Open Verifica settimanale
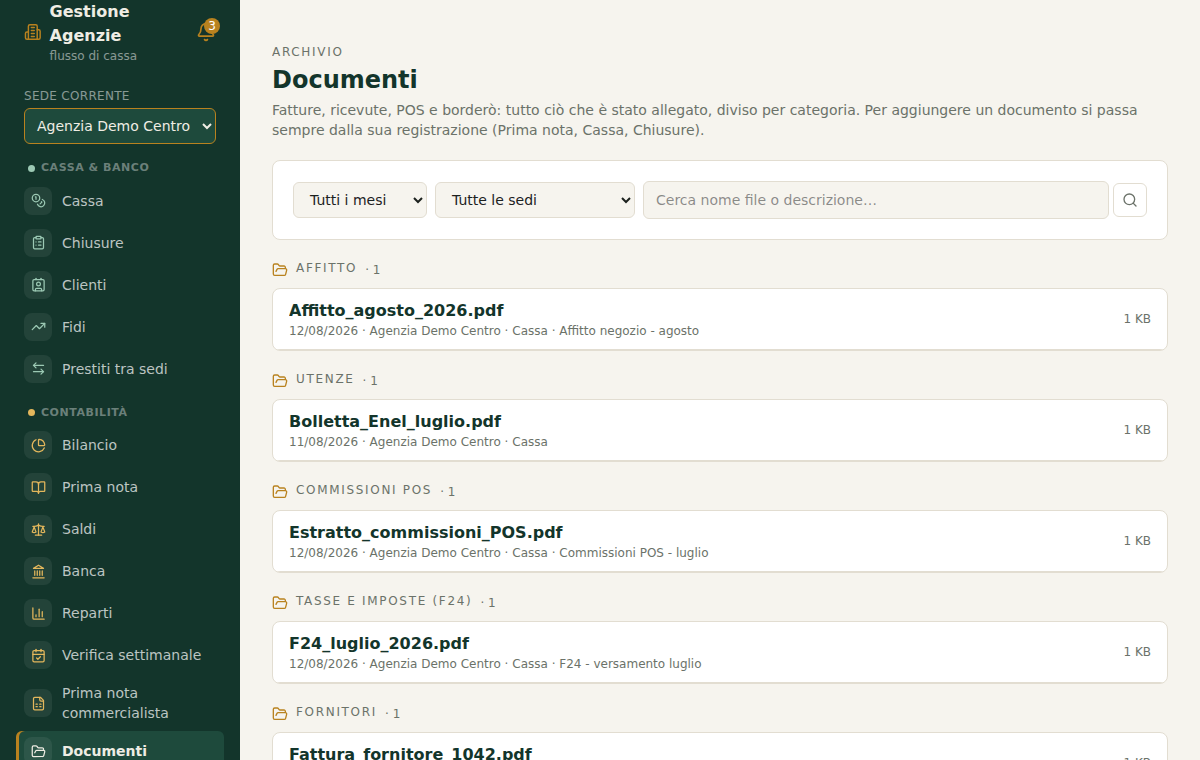The height and width of the screenshot is (760, 1200). tap(120, 655)
